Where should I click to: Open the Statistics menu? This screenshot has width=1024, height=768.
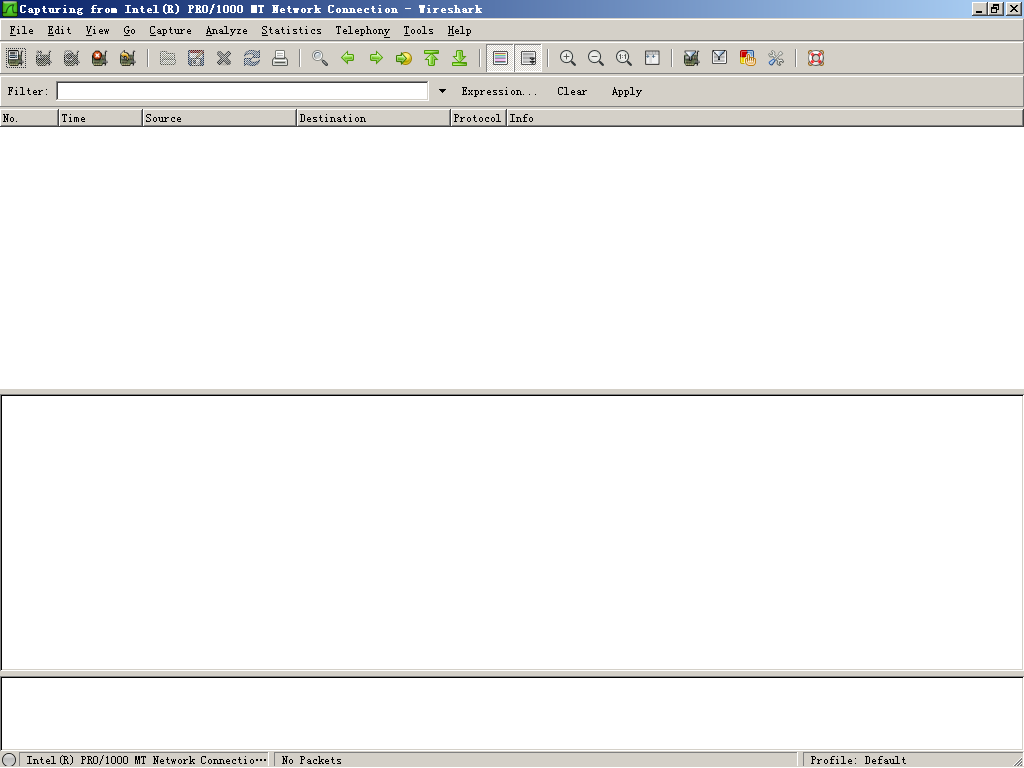pos(291,31)
